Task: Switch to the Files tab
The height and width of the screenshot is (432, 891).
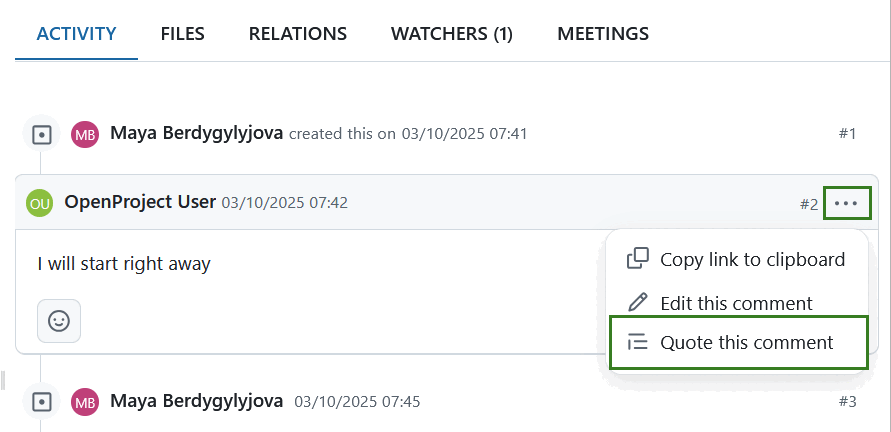Action: tap(182, 34)
